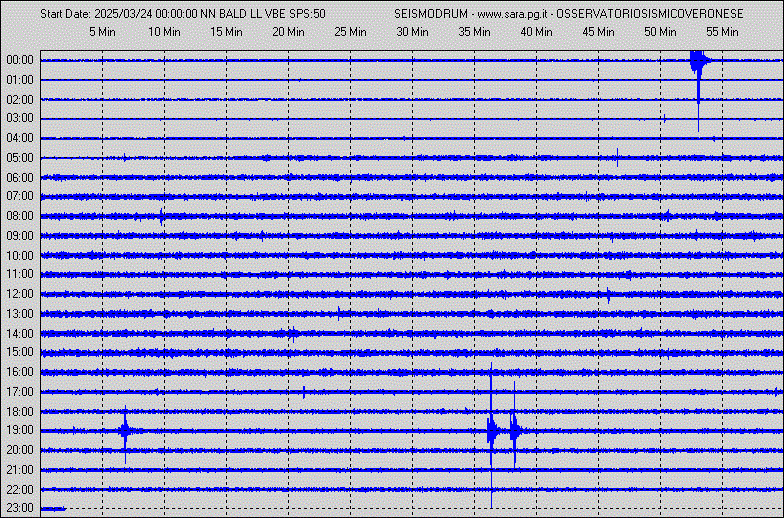Screen dimensions: 784x518
Task: Click the 23:00 hour row label
Action: pos(20,508)
